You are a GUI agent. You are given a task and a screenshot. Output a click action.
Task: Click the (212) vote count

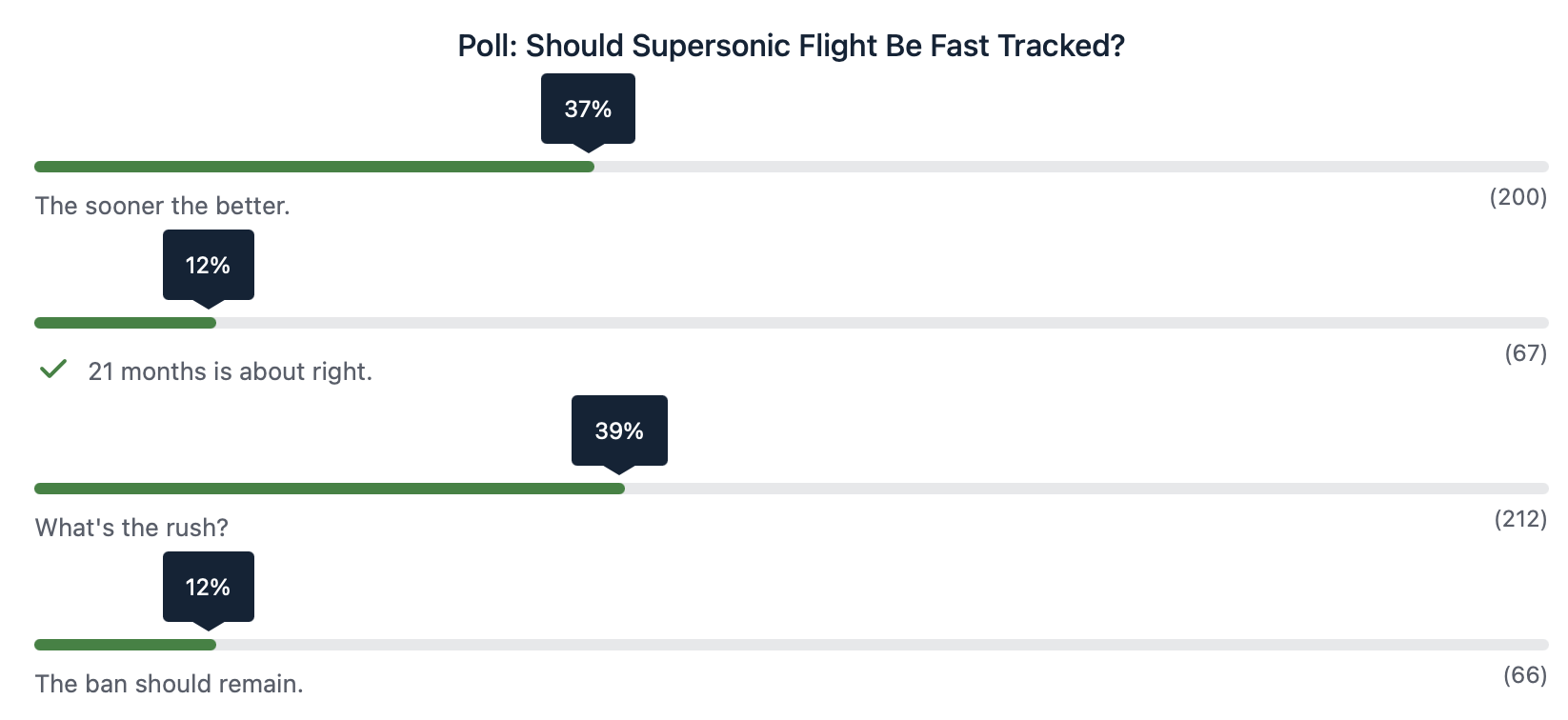point(1520,519)
